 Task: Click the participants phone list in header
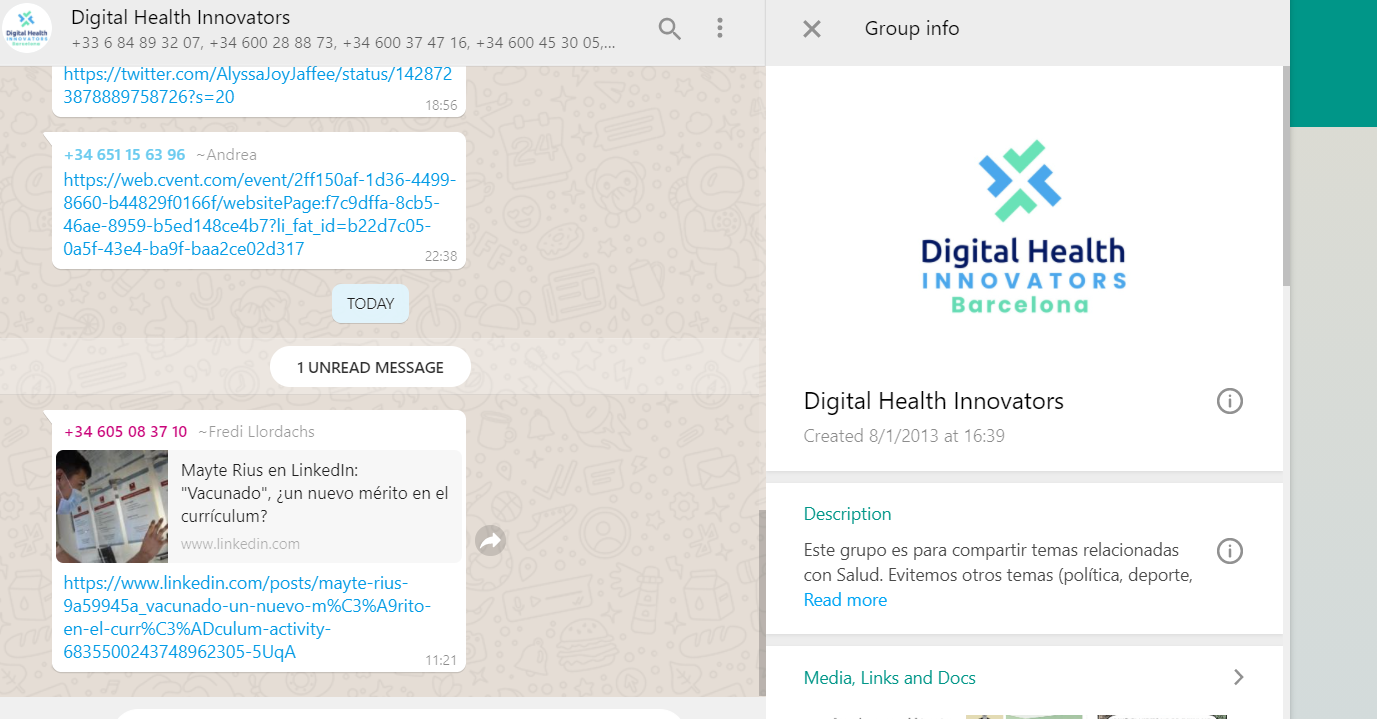coord(343,44)
